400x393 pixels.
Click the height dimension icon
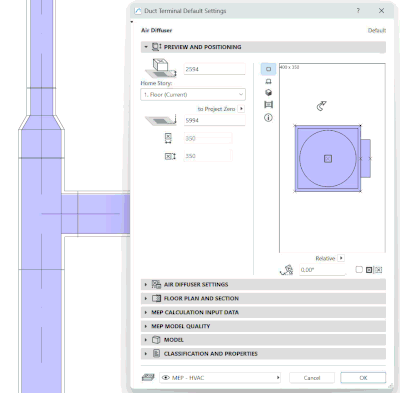point(170,156)
